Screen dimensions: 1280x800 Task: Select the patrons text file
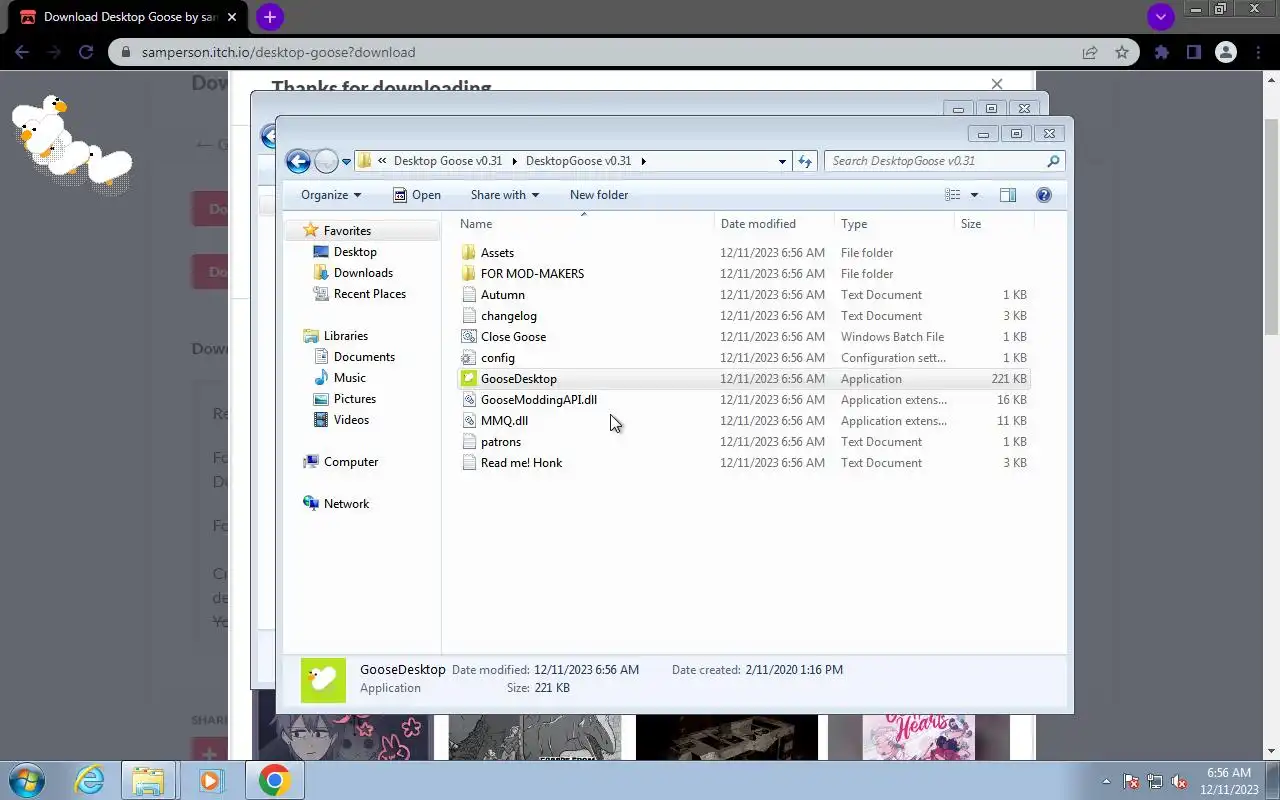pyautogui.click(x=743, y=442)
